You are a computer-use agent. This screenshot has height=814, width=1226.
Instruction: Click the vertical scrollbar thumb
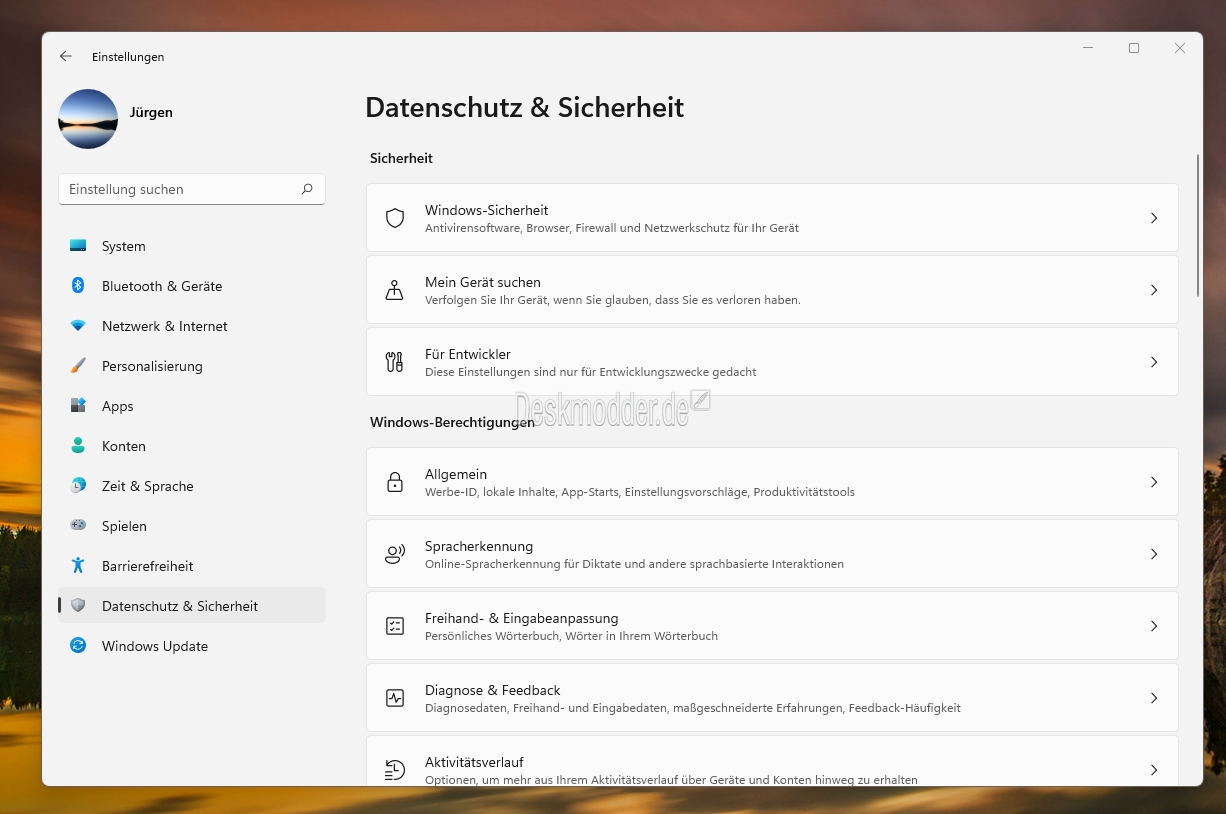click(1197, 225)
